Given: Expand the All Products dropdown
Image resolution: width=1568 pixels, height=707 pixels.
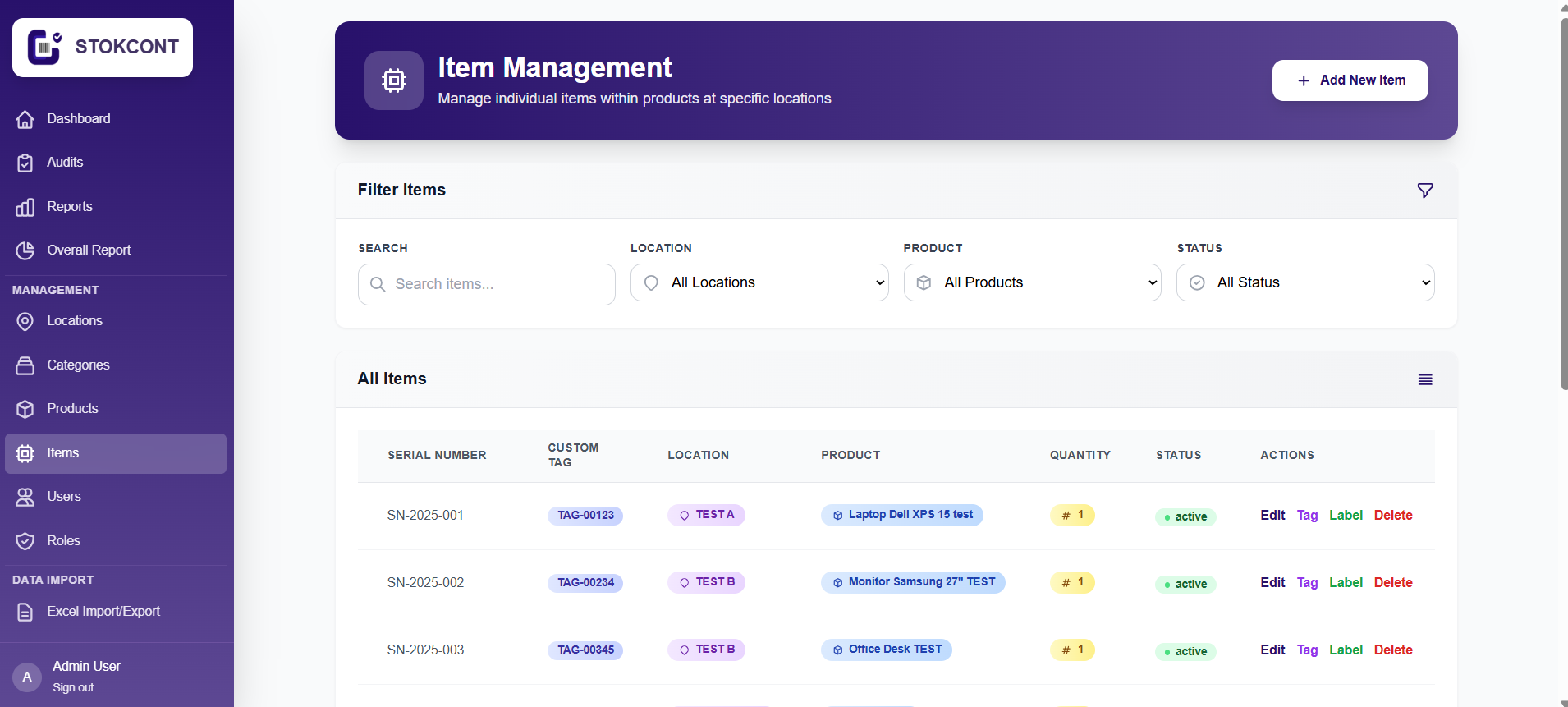Looking at the screenshot, I should 1032,282.
